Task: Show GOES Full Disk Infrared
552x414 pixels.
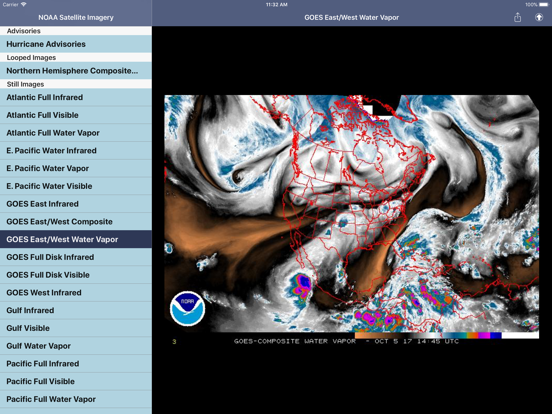Action: coord(76,257)
